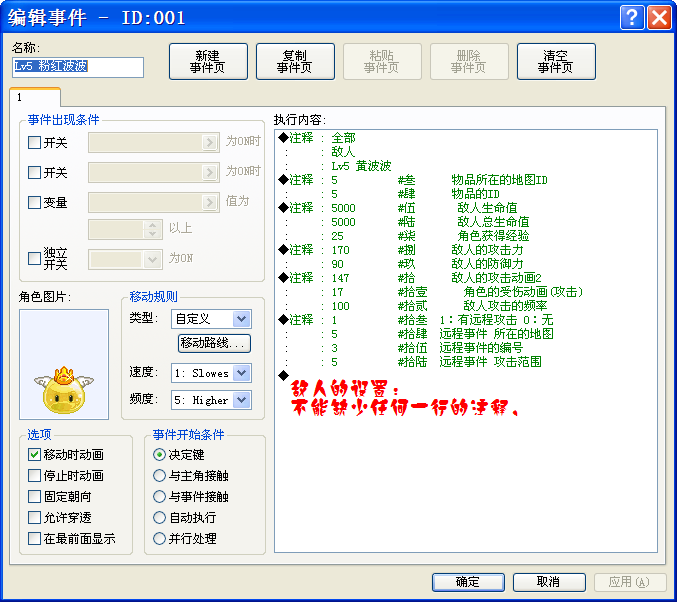Select the 并行处理 trigger radio button
This screenshot has width=677, height=602.
click(x=159, y=539)
